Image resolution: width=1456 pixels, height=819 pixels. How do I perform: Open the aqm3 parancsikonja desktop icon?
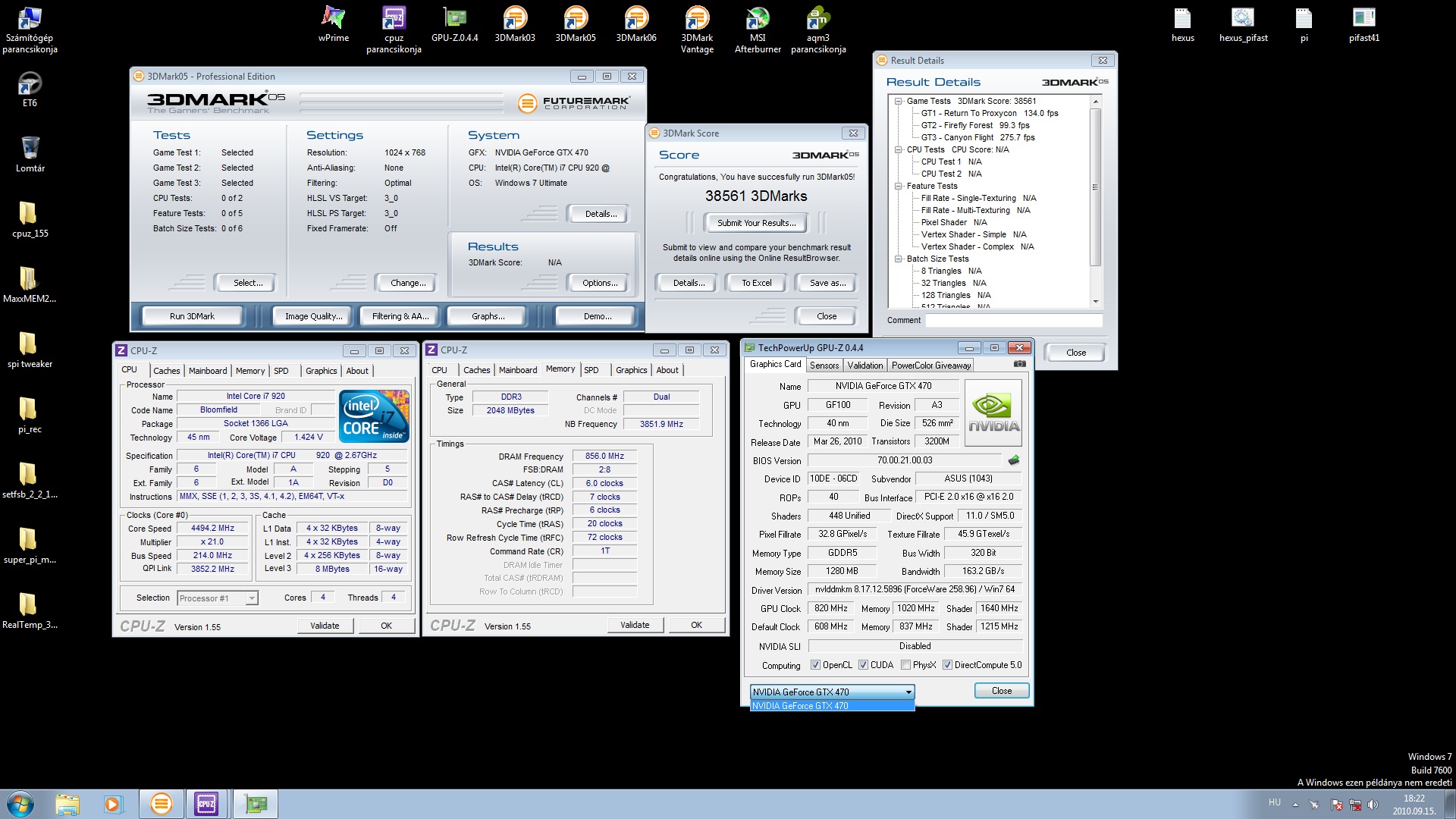tap(818, 30)
